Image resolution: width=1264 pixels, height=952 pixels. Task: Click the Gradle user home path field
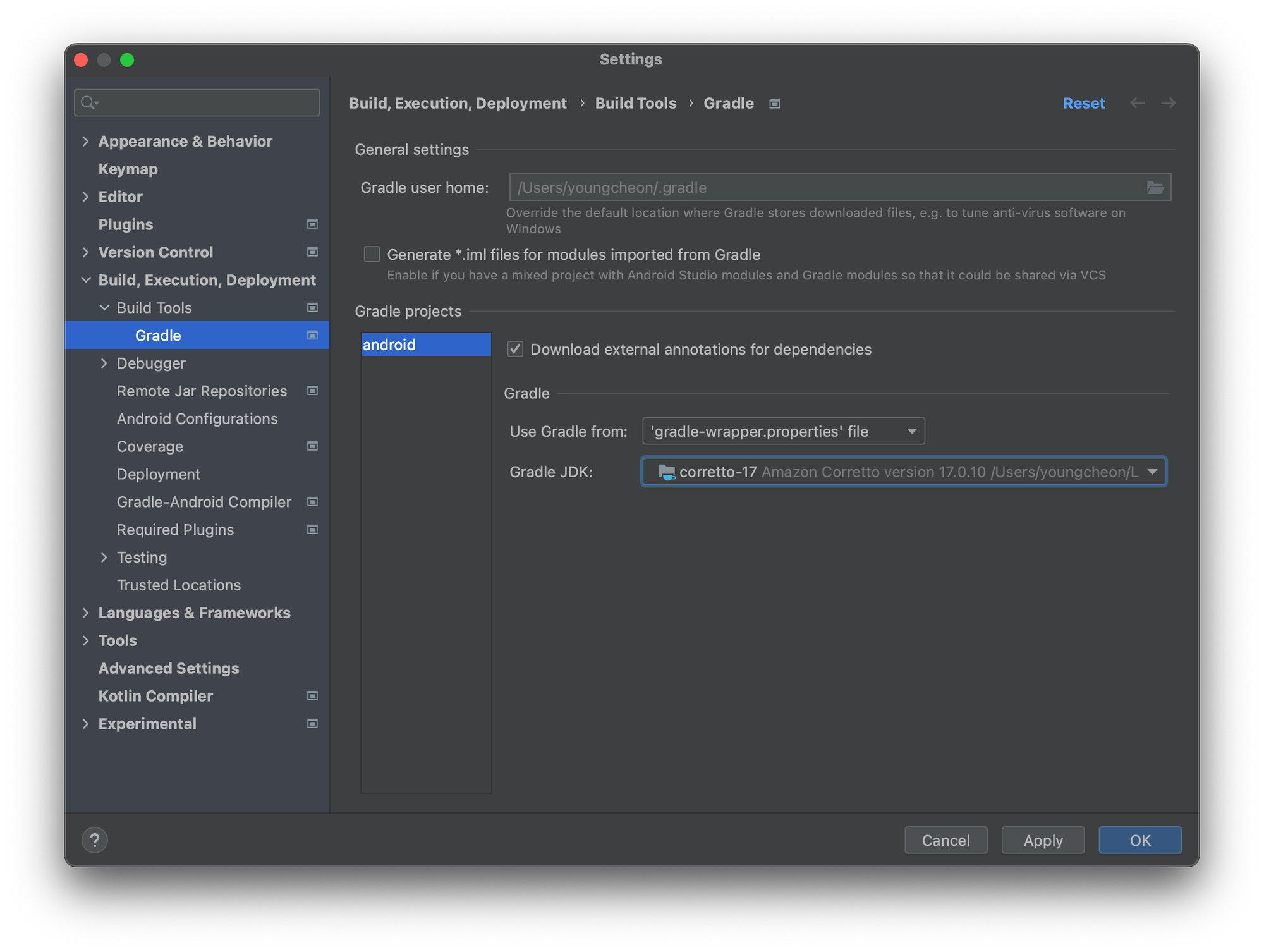(822, 188)
